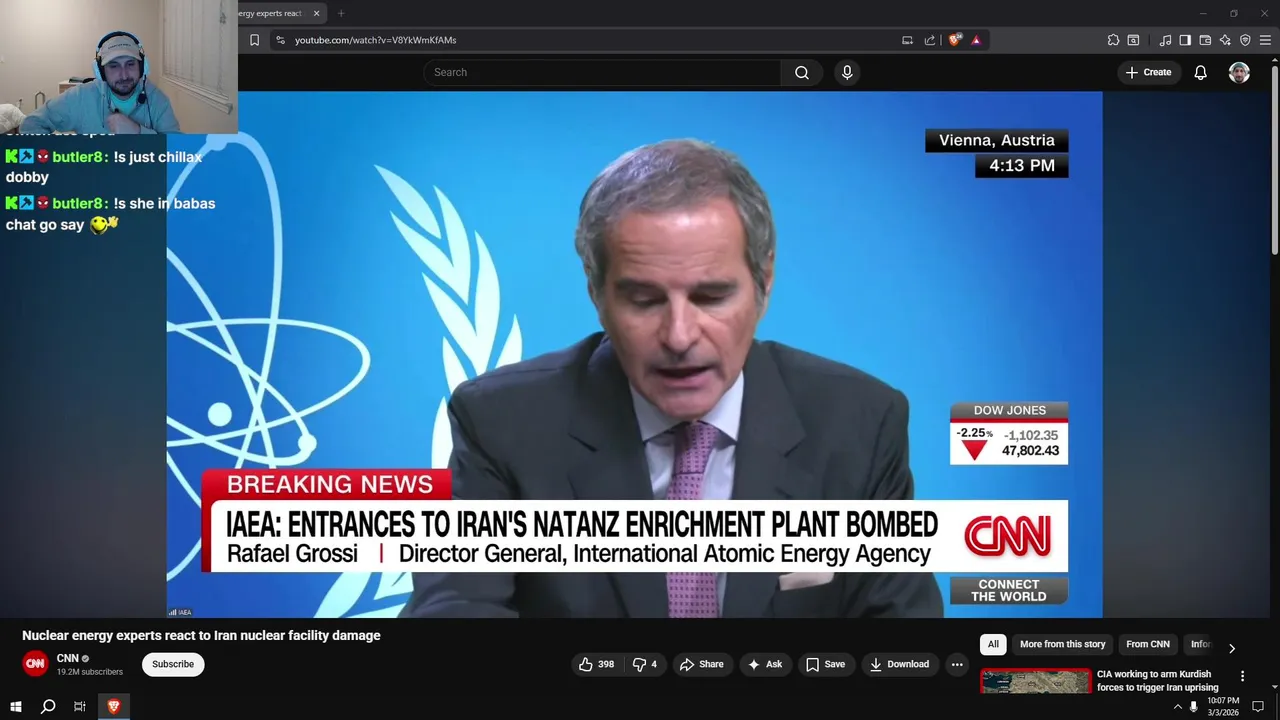Click the Download button

click(899, 664)
